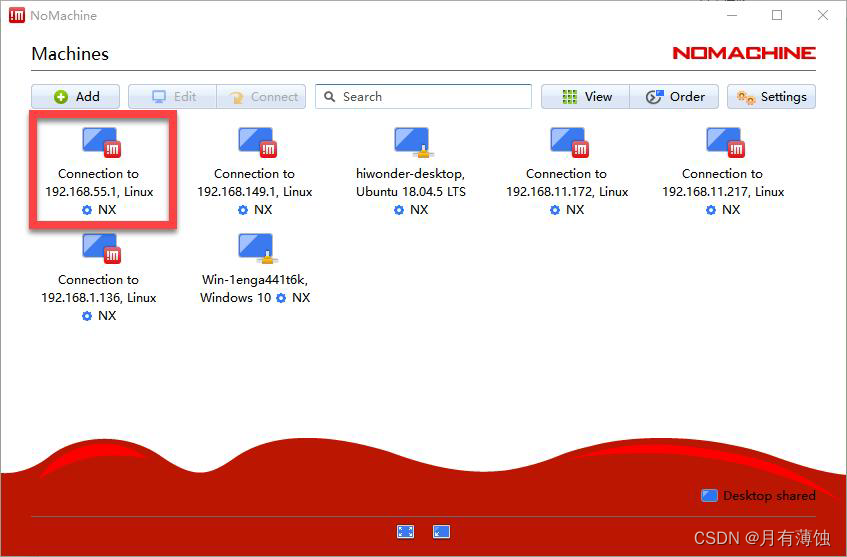Image resolution: width=847 pixels, height=557 pixels.
Task: Click label 'Connection to 192.168.1.136, Linux'
Action: click(99, 288)
